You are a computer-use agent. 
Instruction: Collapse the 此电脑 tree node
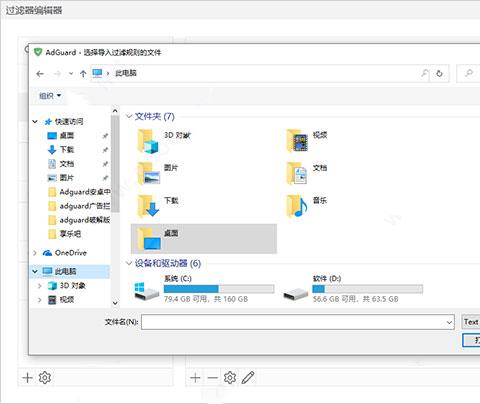tap(35, 271)
